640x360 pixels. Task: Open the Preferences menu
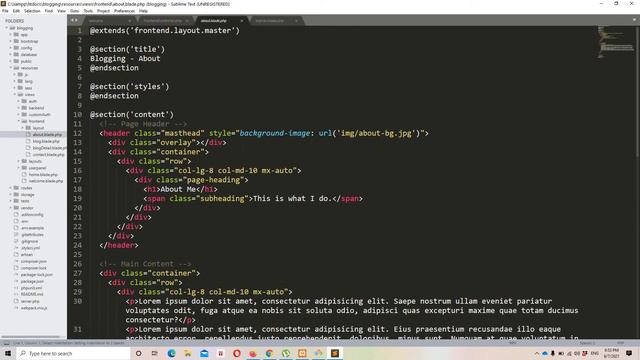(124, 11)
